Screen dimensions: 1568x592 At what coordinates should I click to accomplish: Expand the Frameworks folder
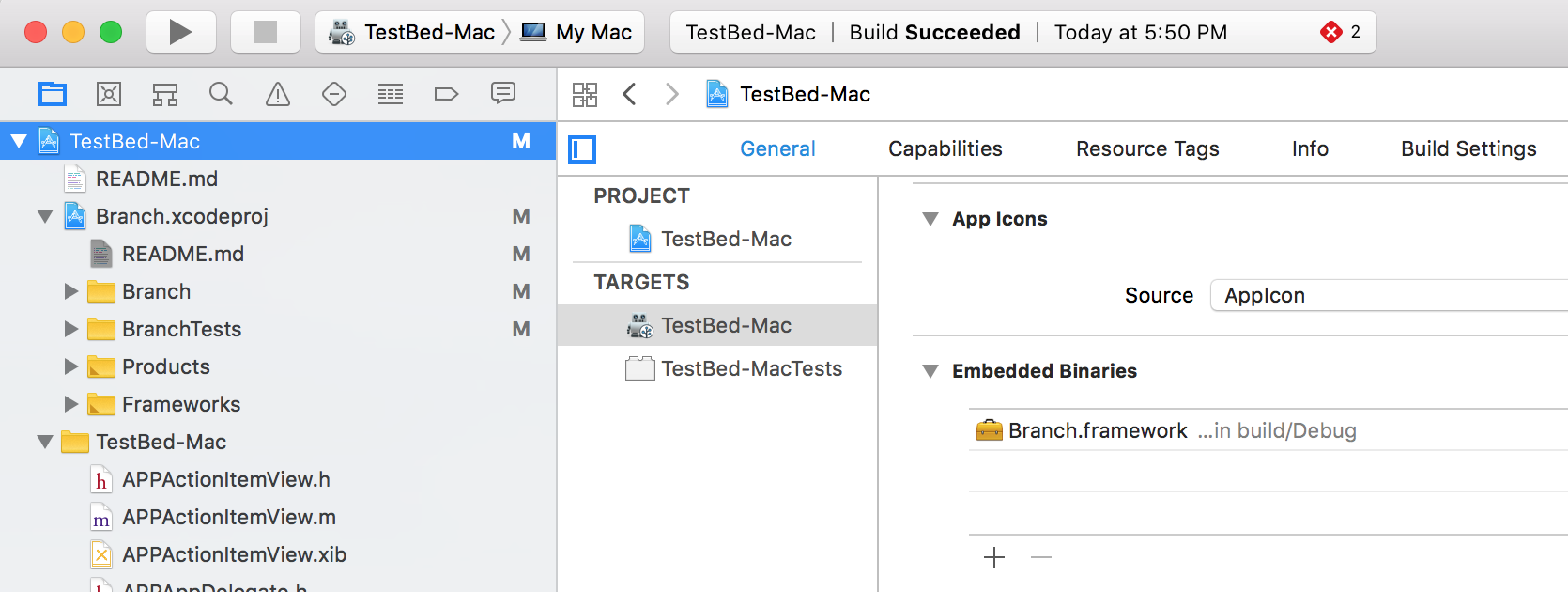click(71, 404)
